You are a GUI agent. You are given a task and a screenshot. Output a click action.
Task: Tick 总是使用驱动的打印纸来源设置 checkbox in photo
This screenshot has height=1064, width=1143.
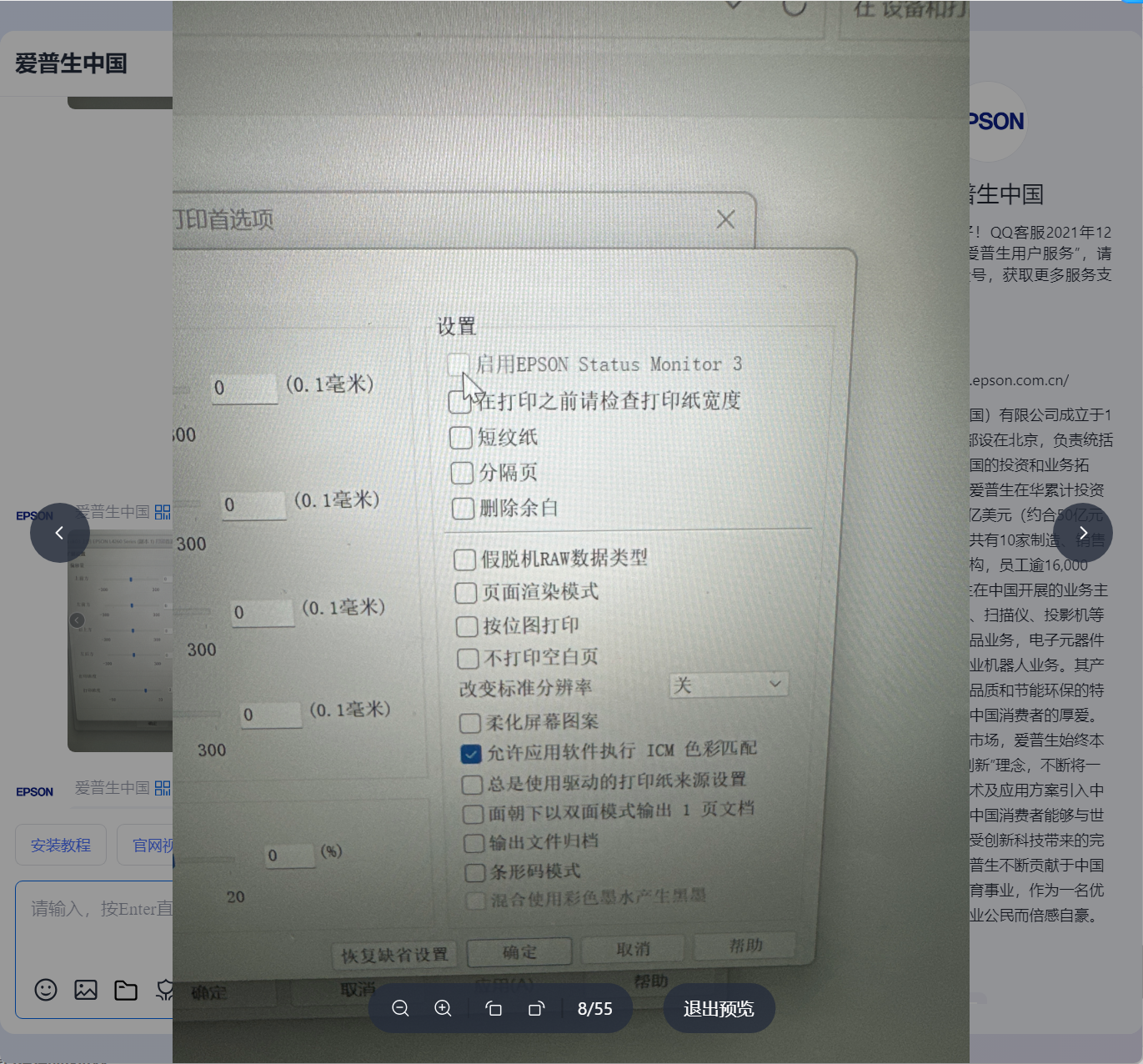point(472,785)
